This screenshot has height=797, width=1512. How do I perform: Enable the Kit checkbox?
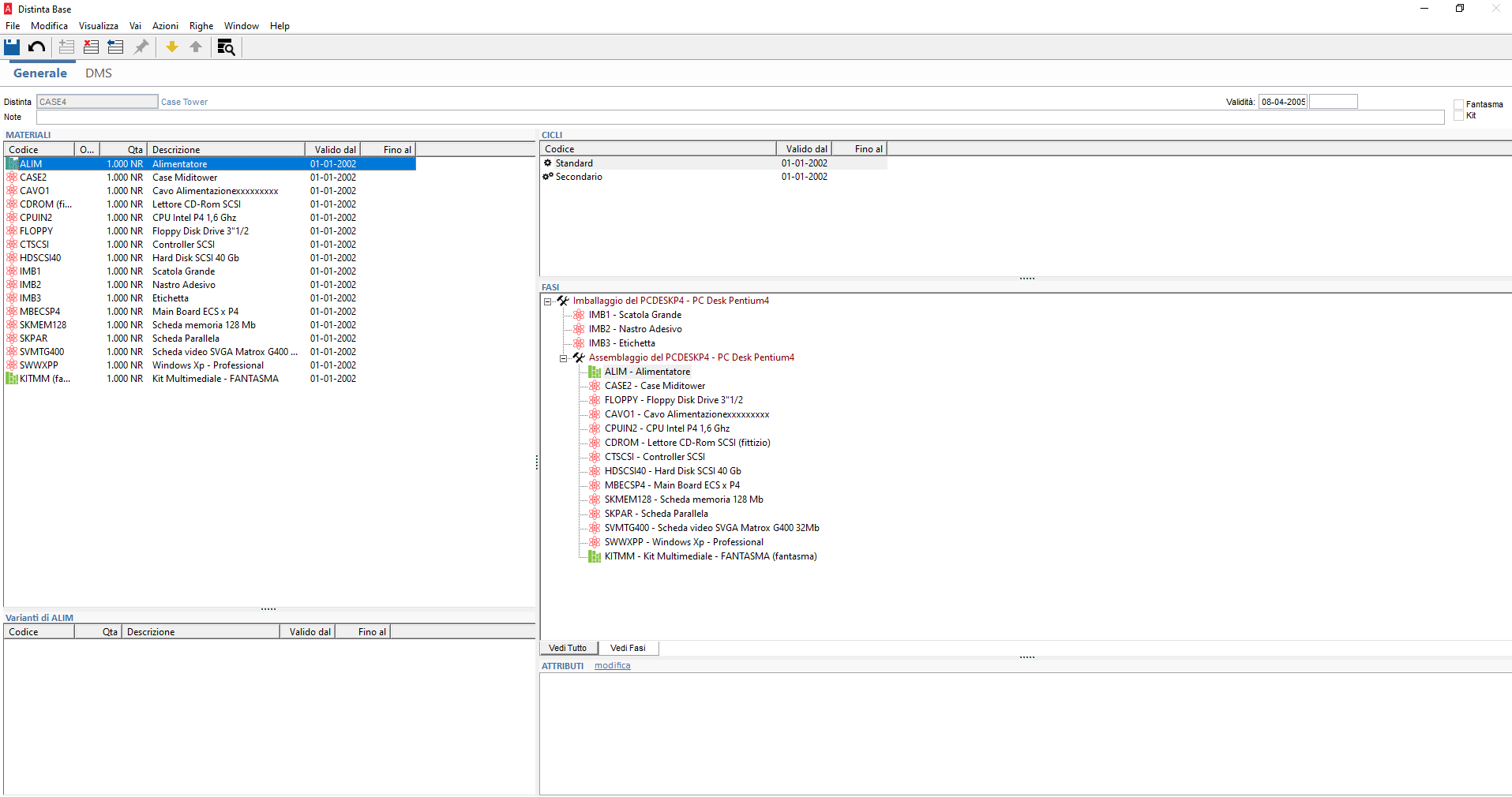[1458, 115]
